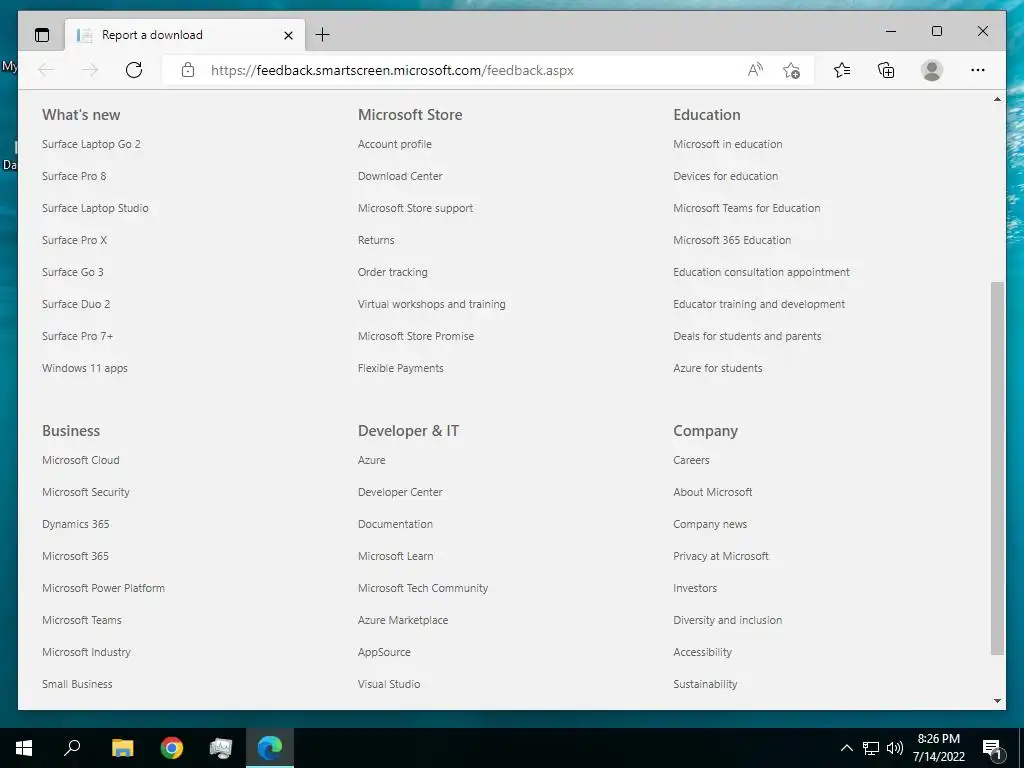Click the padlock site info icon
This screenshot has height=768, width=1024.
(188, 70)
